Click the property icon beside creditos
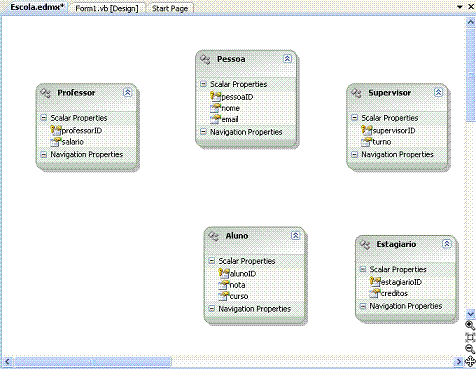This screenshot has width=476, height=369. (x=375, y=293)
